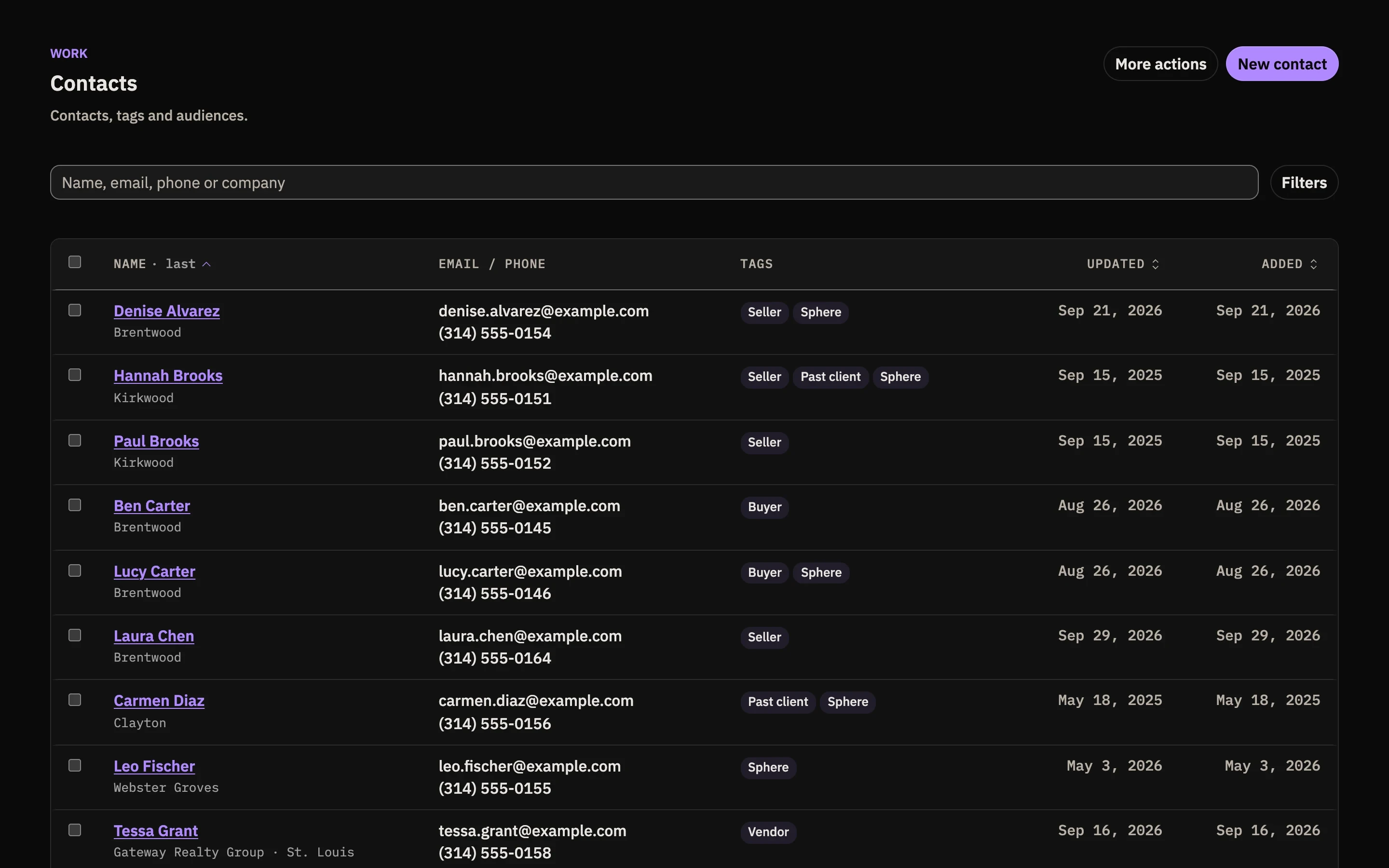Screen dimensions: 1389x868
Task: Open Denise Alvarez contact link
Action: click(166, 311)
